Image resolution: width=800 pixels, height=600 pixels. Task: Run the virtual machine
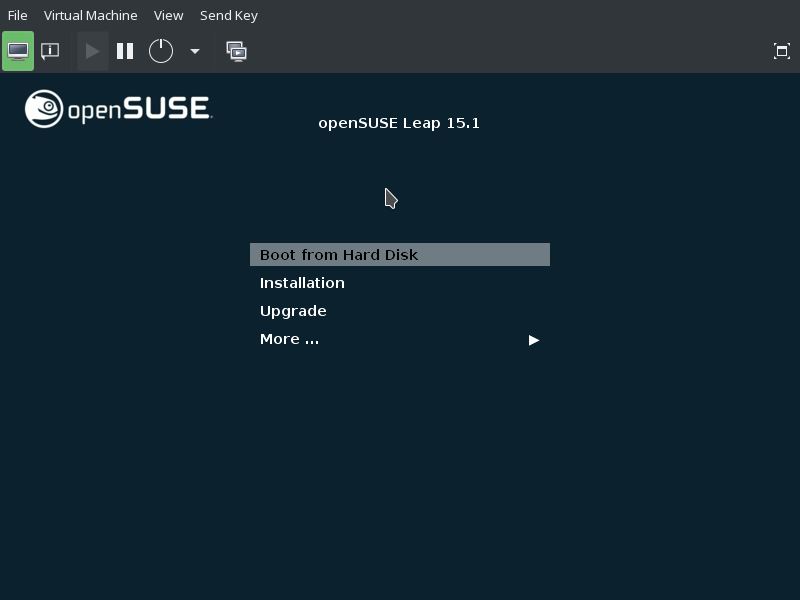[91, 51]
